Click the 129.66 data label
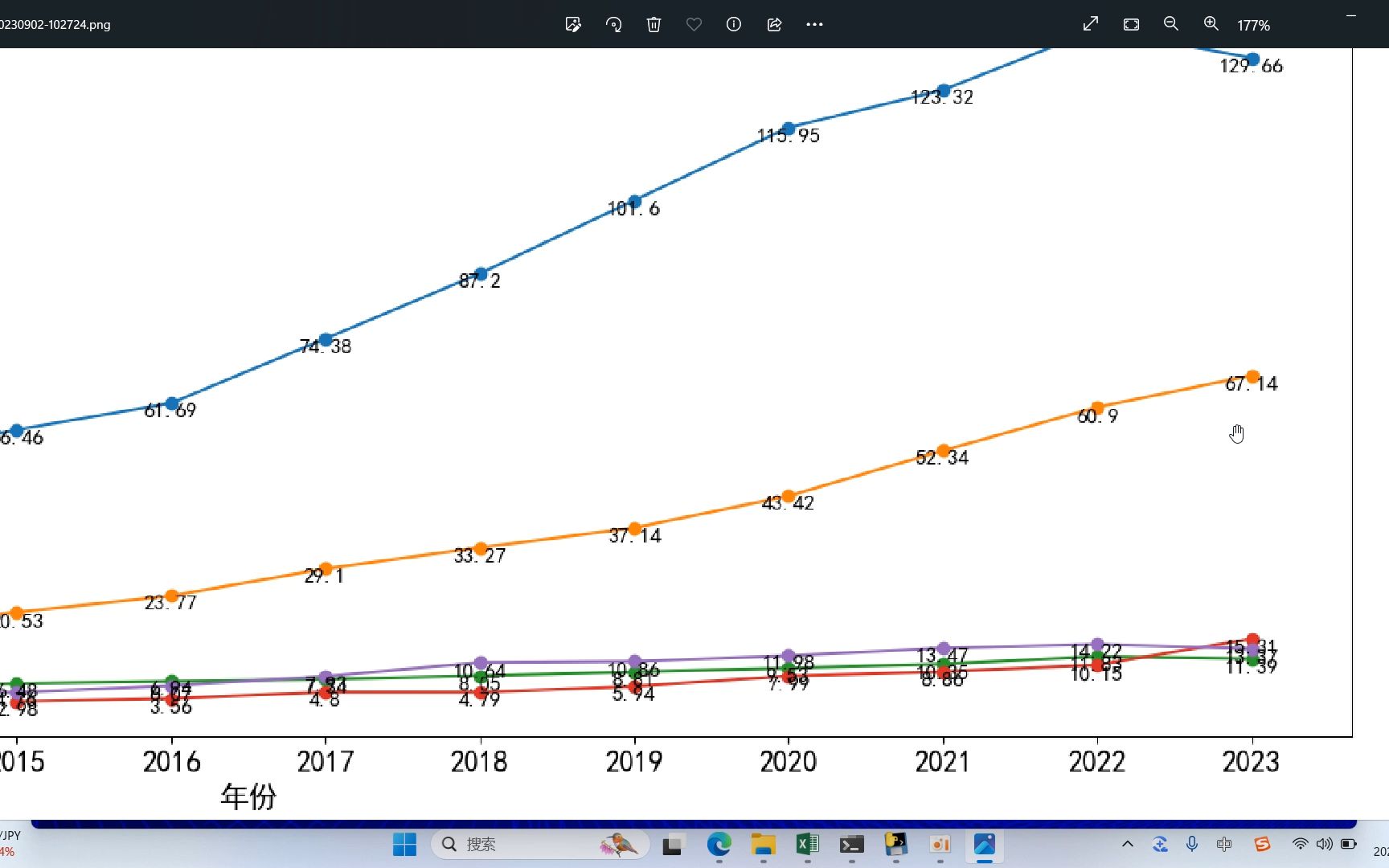The width and height of the screenshot is (1389, 868). [x=1252, y=66]
